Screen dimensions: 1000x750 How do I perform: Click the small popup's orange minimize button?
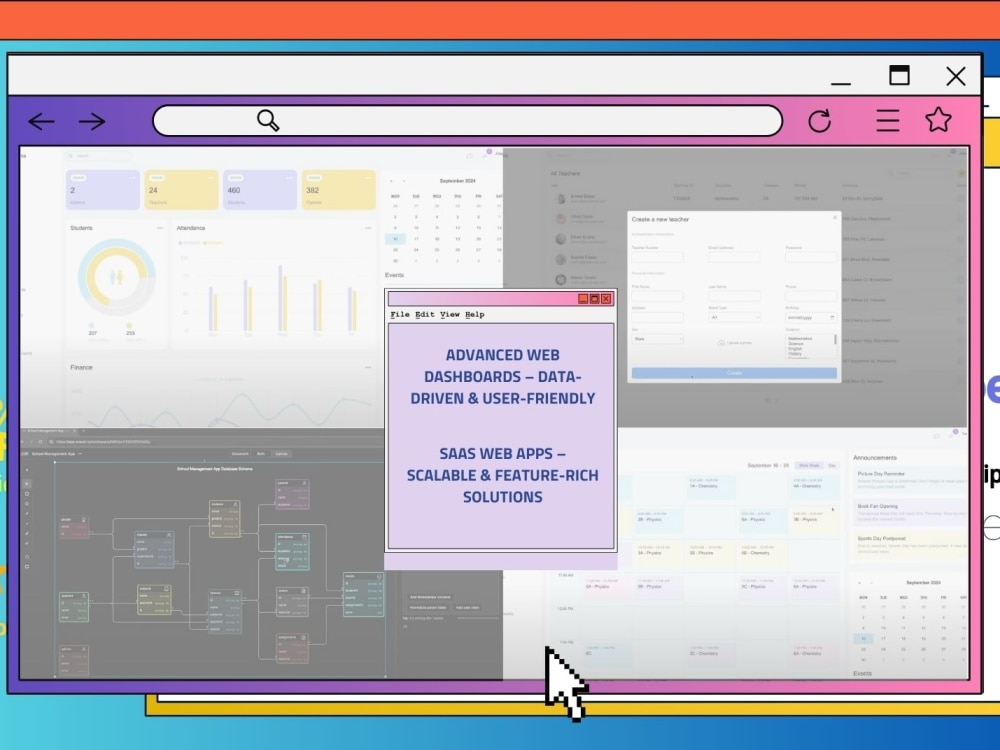tap(582, 298)
